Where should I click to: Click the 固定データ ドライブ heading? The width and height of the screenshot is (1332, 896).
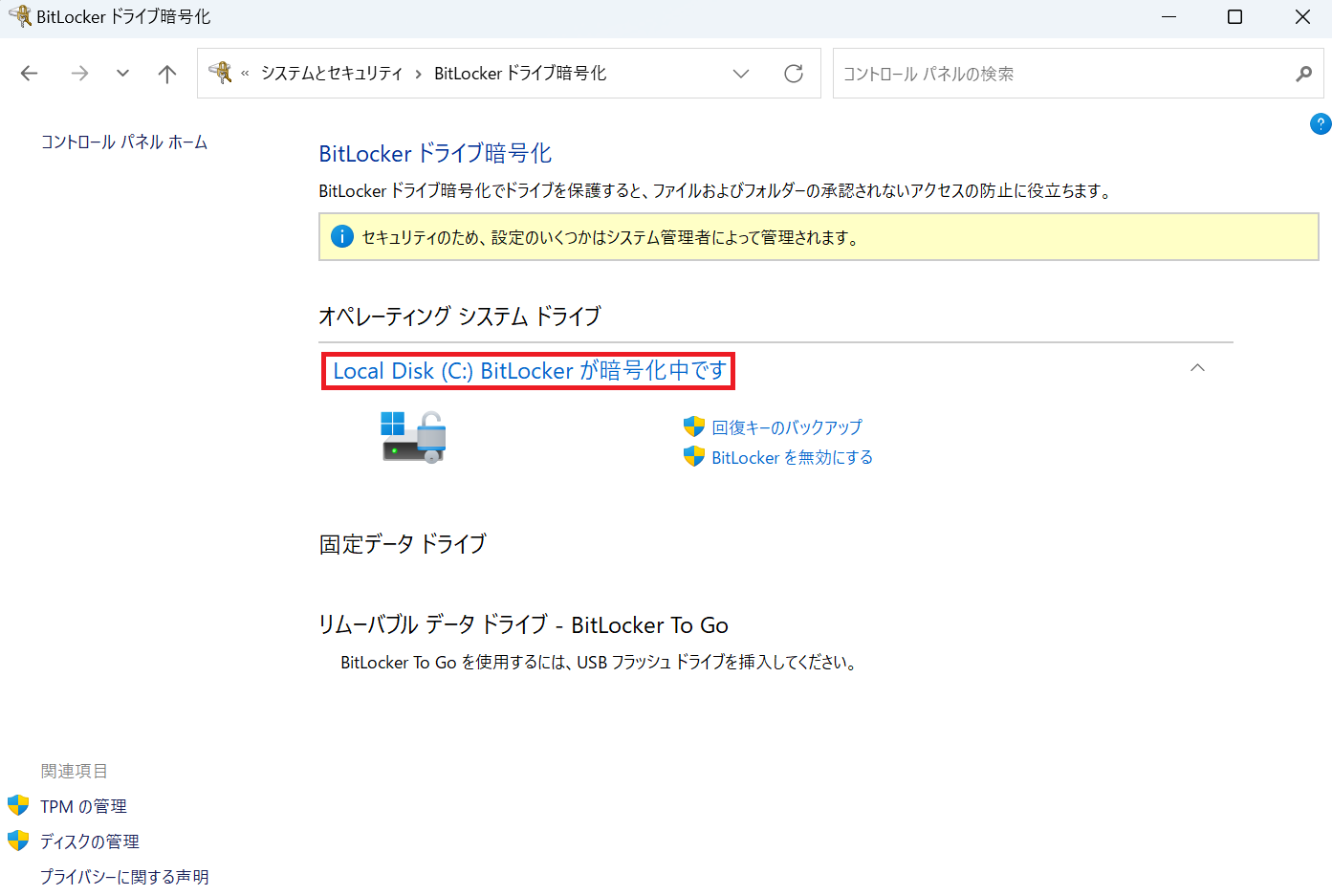[x=403, y=544]
